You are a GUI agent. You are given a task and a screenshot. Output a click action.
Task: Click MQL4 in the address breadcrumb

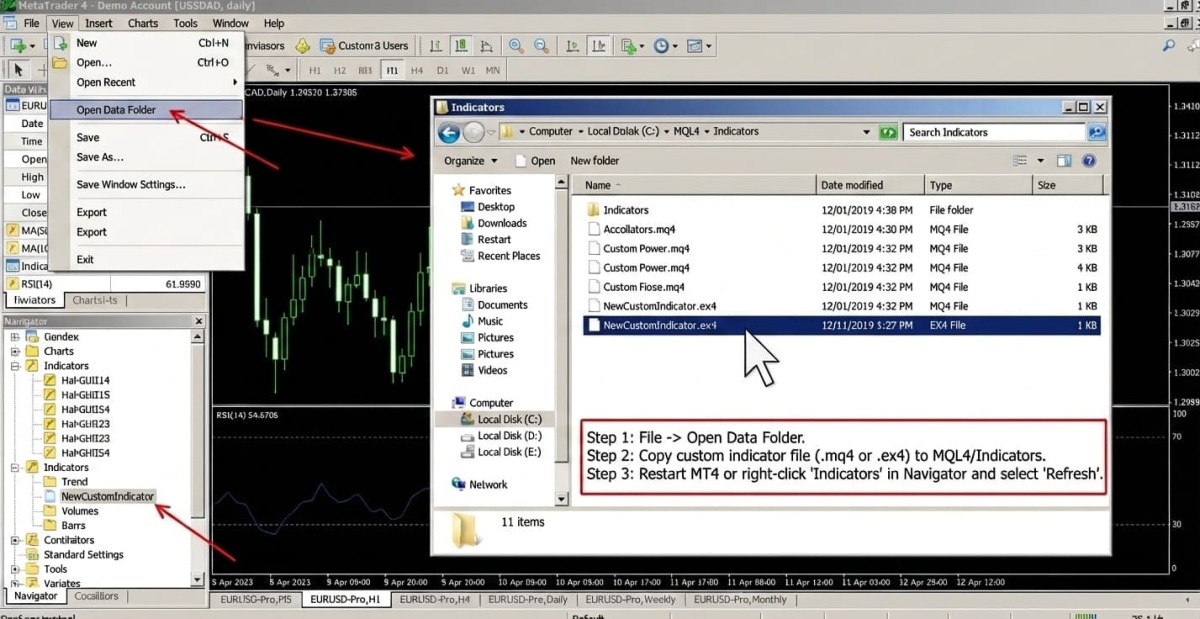[687, 131]
